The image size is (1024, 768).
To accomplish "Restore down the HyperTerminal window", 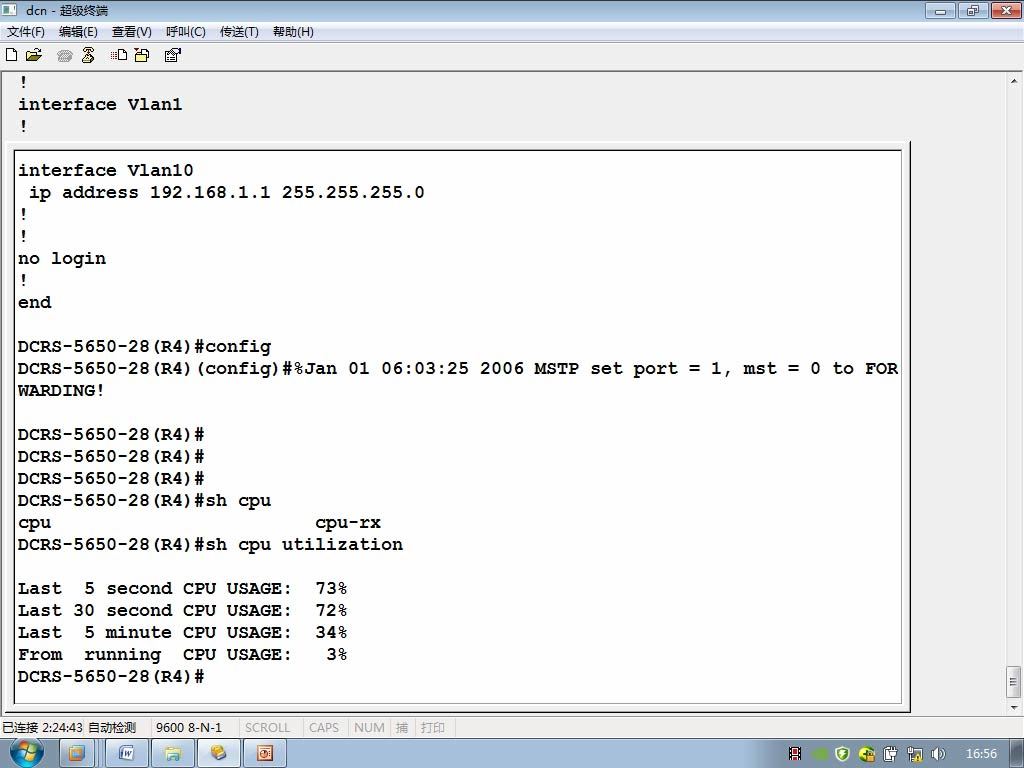I will tap(972, 10).
